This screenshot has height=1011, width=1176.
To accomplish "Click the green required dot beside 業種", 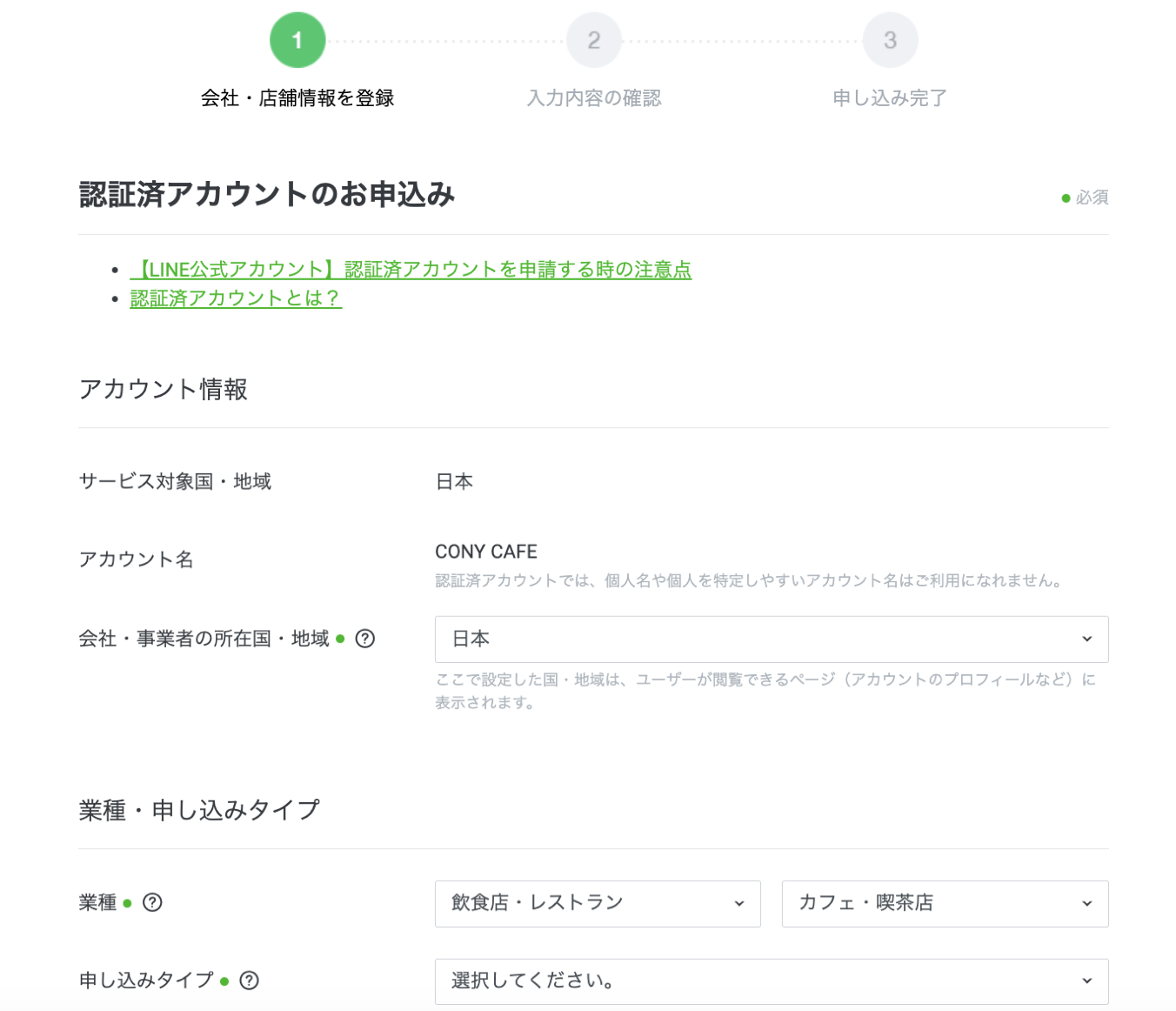I will tap(128, 903).
